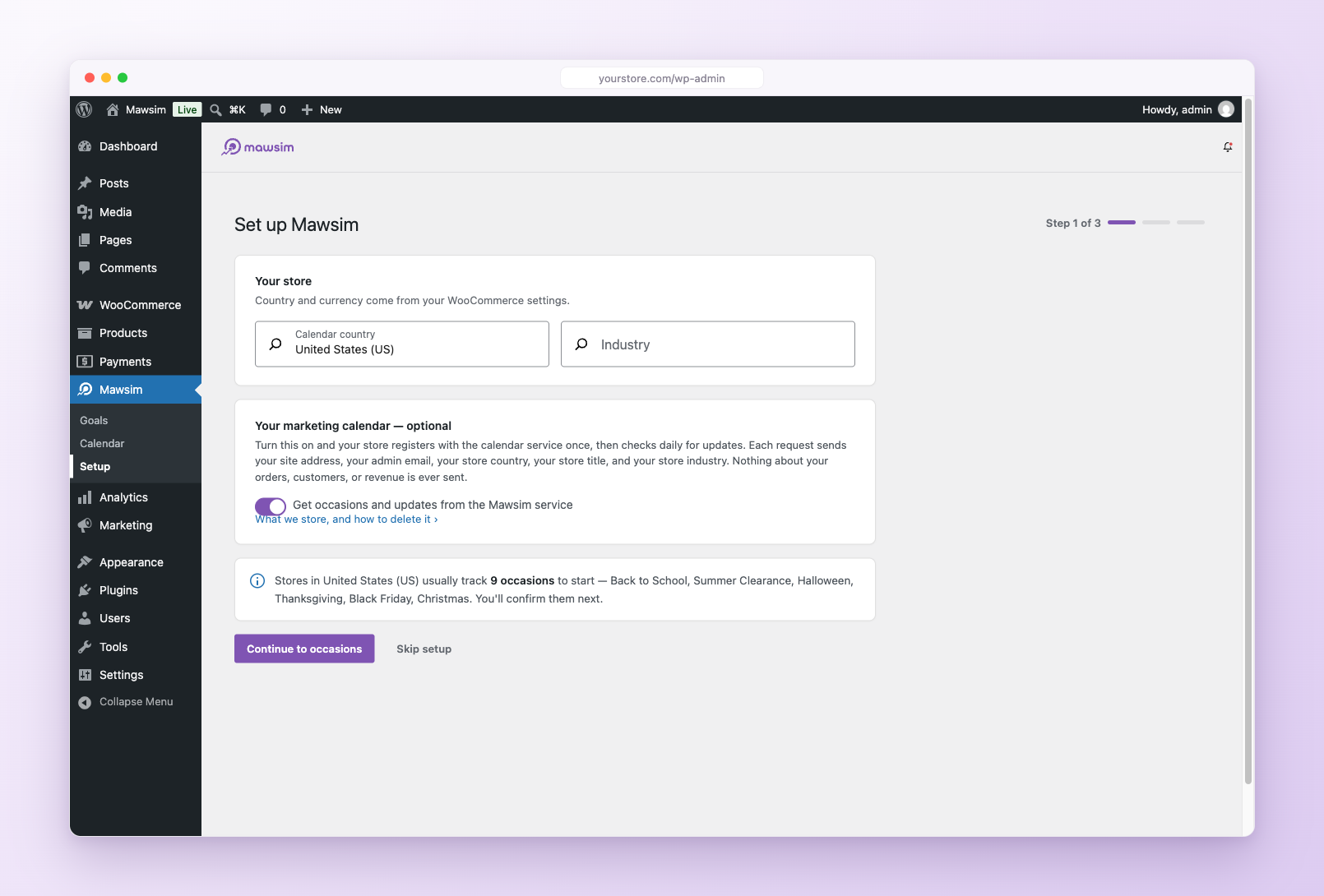Viewport: 1324px width, 896px height.
Task: Open the WooCommerce menu label
Action: point(140,305)
